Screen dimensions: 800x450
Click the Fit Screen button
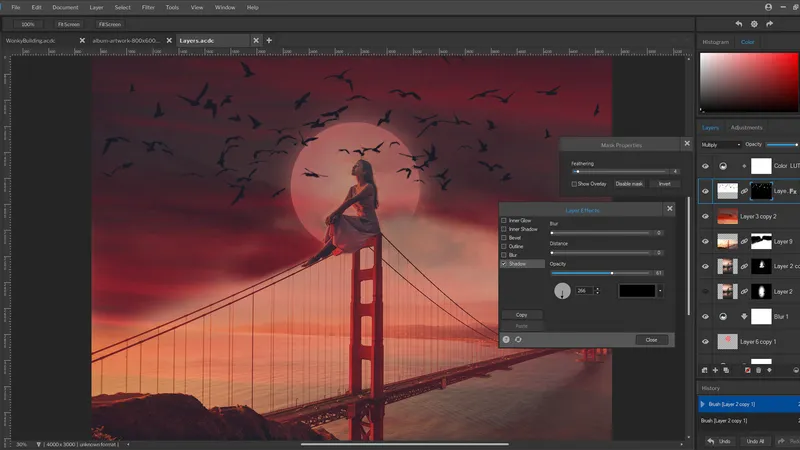click(x=68, y=24)
